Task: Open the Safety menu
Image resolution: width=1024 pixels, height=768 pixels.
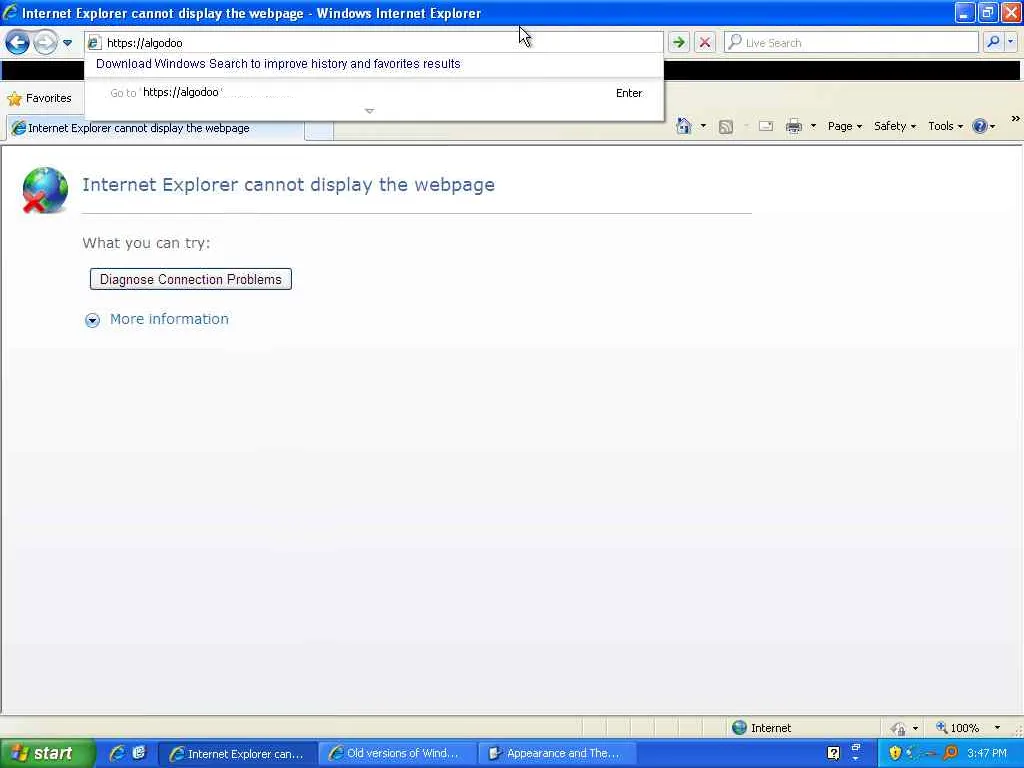Action: (x=895, y=126)
